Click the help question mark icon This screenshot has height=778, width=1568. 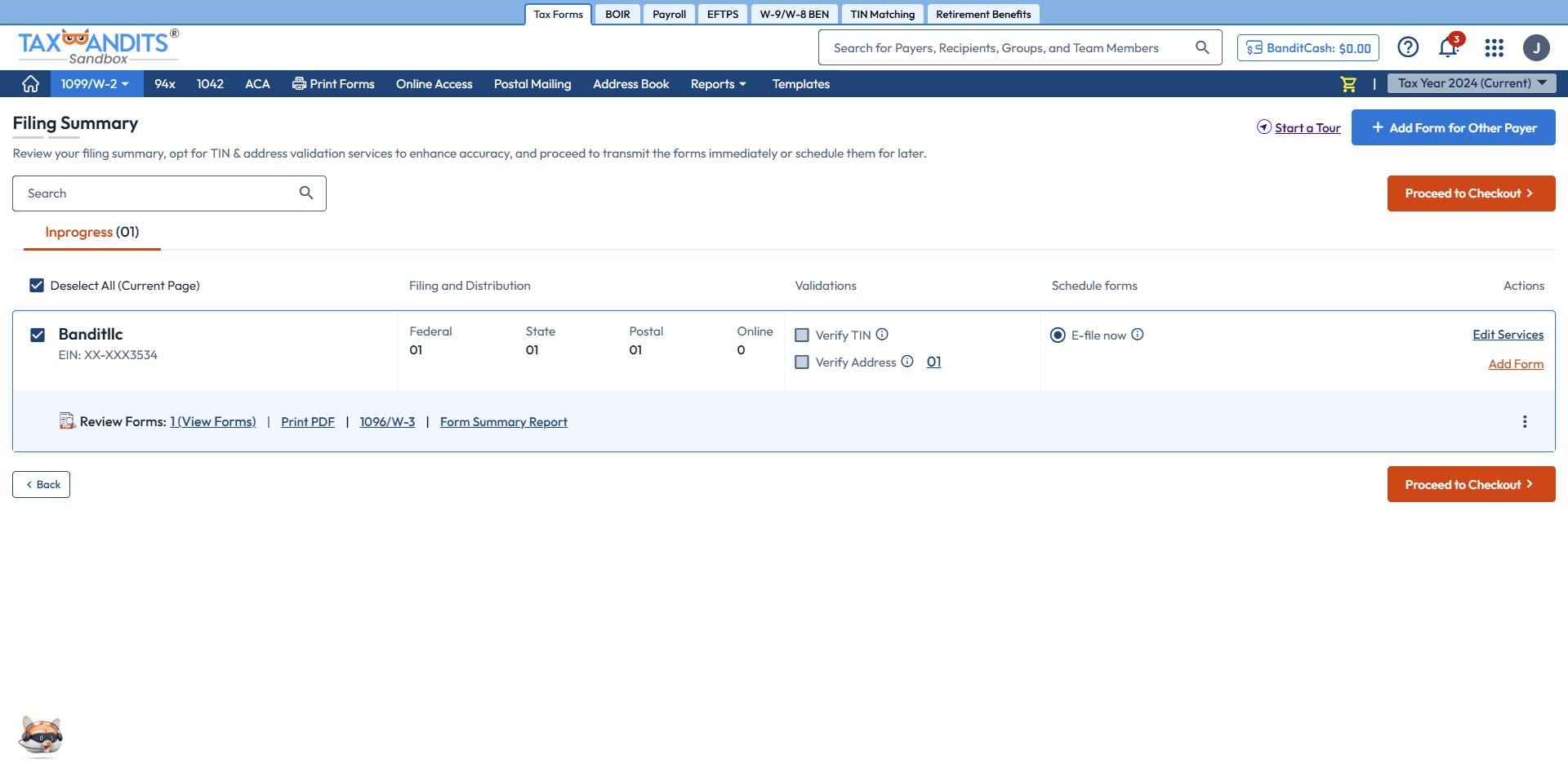1408,47
